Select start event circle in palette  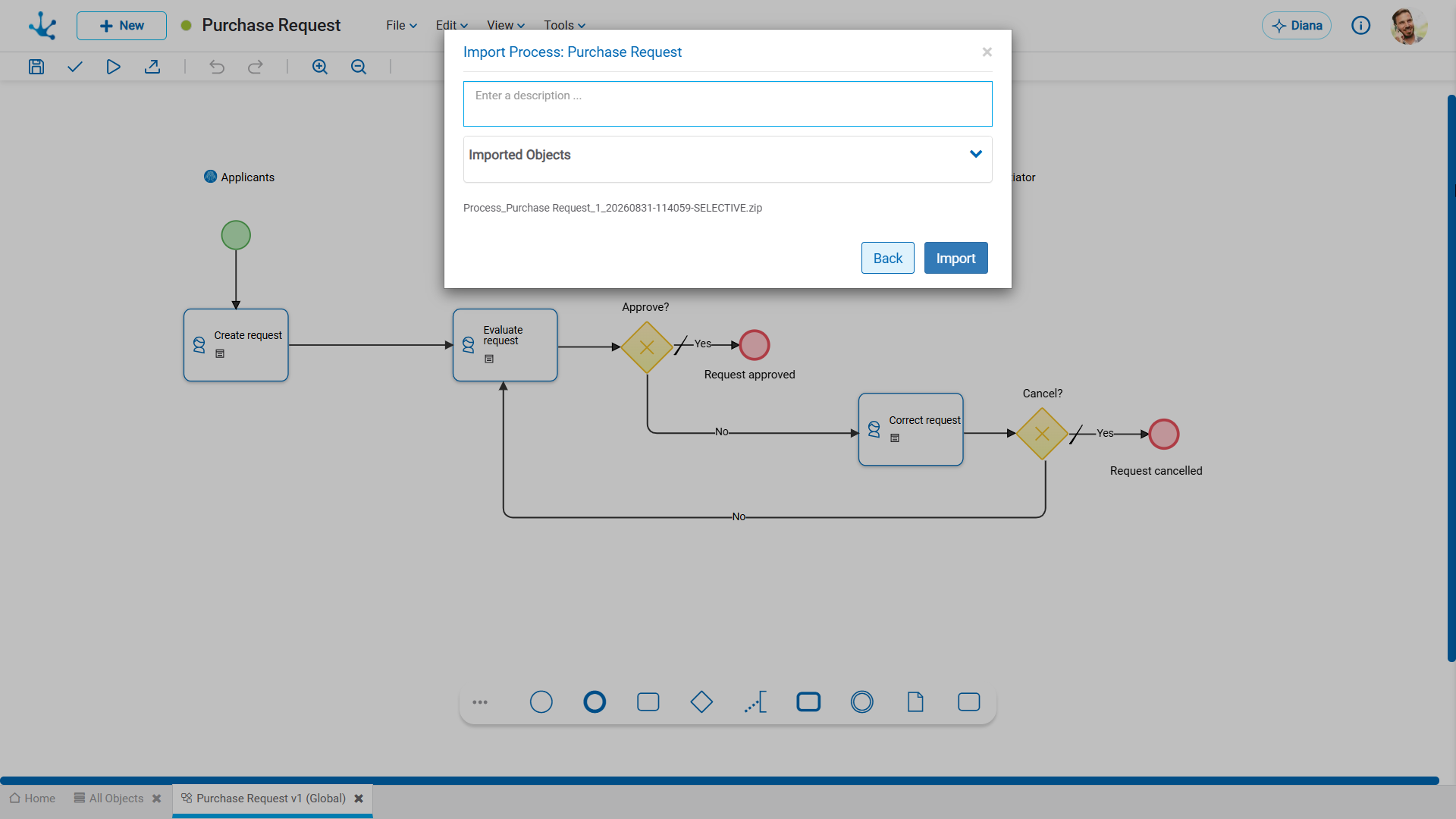[x=541, y=702]
